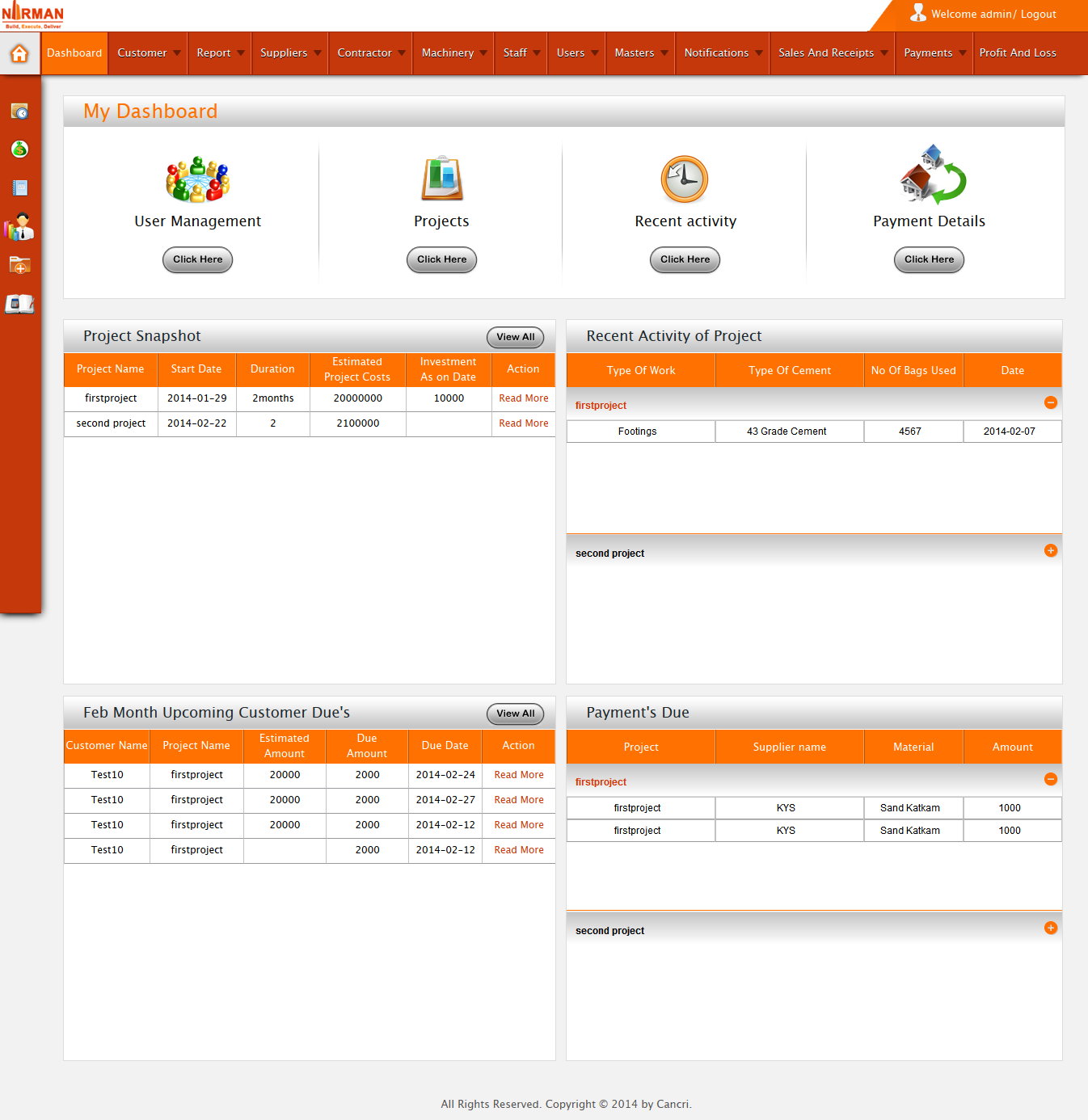1088x1120 pixels.
Task: Click View All in Project Snapshot
Action: coord(515,337)
